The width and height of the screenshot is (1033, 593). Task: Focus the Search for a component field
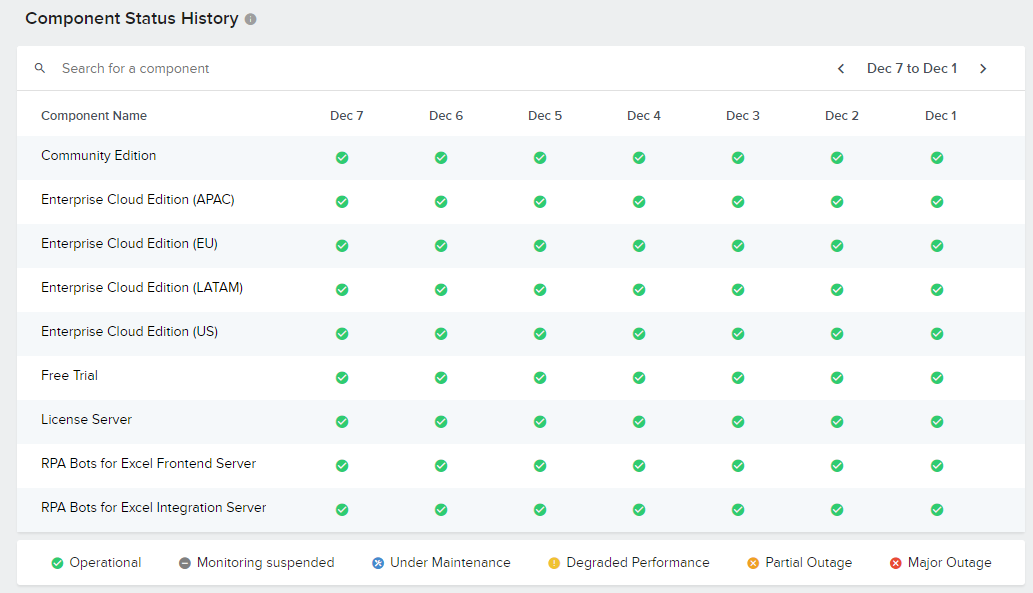135,68
